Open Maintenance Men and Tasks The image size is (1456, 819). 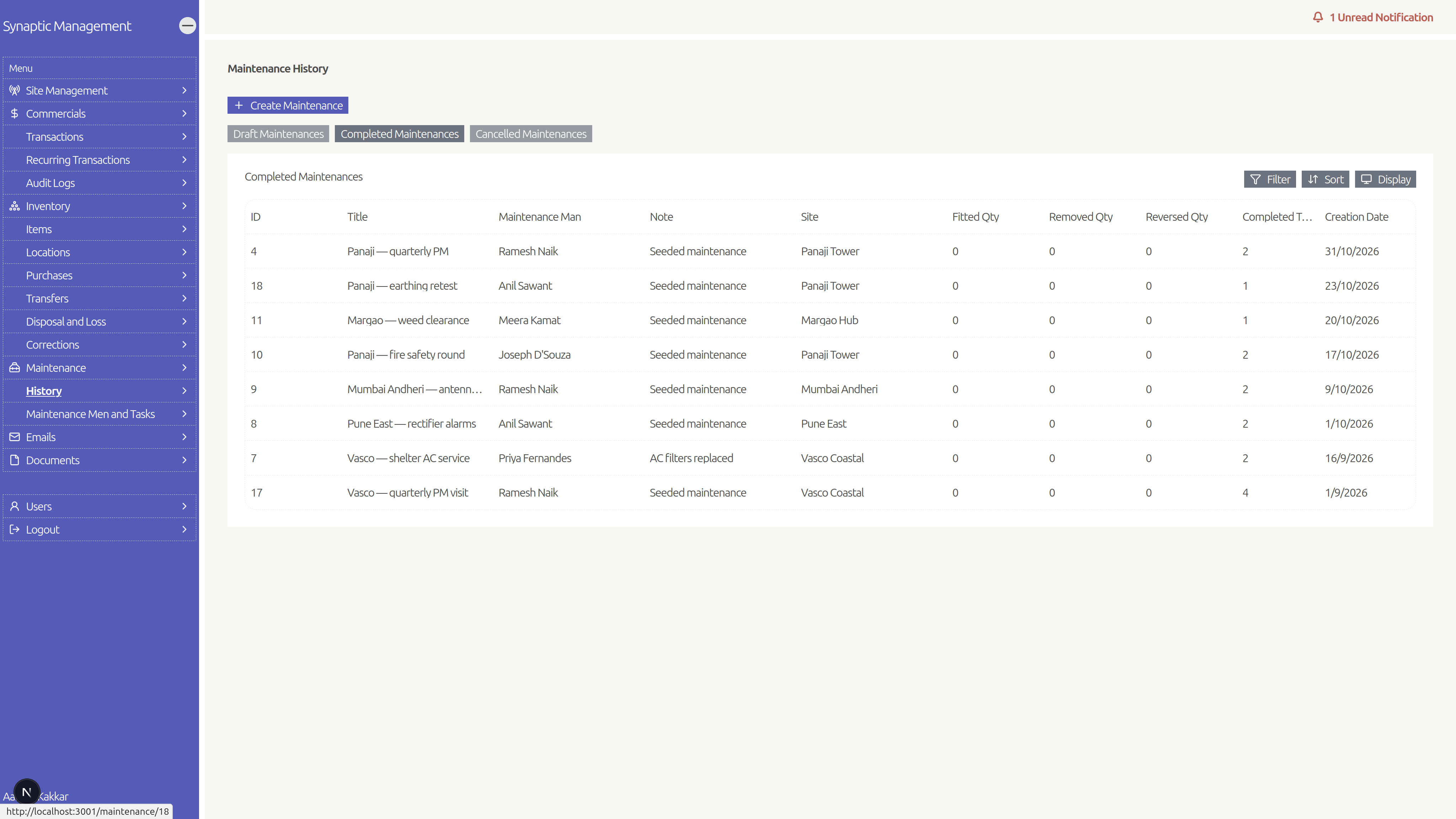coord(100,414)
